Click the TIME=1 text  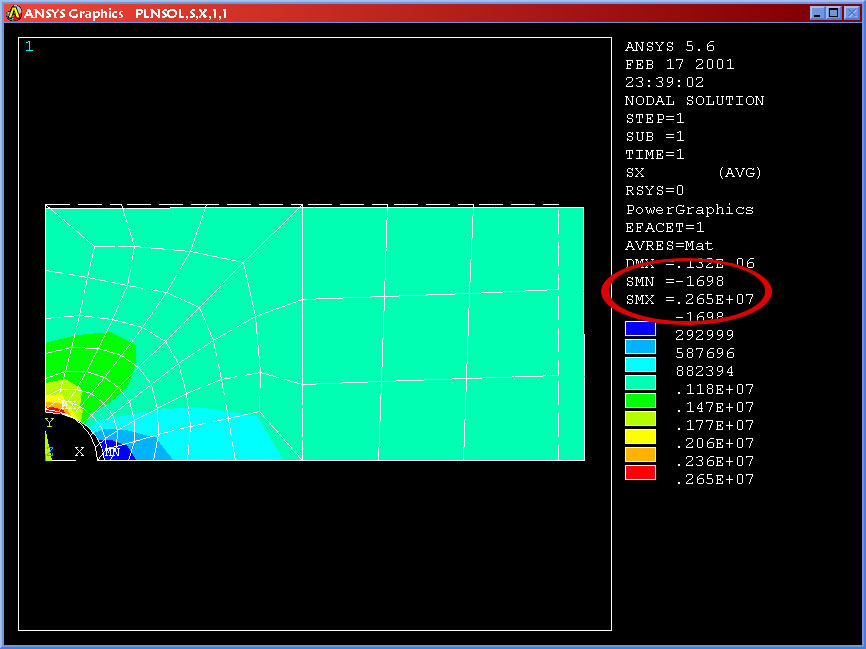[x=655, y=155]
